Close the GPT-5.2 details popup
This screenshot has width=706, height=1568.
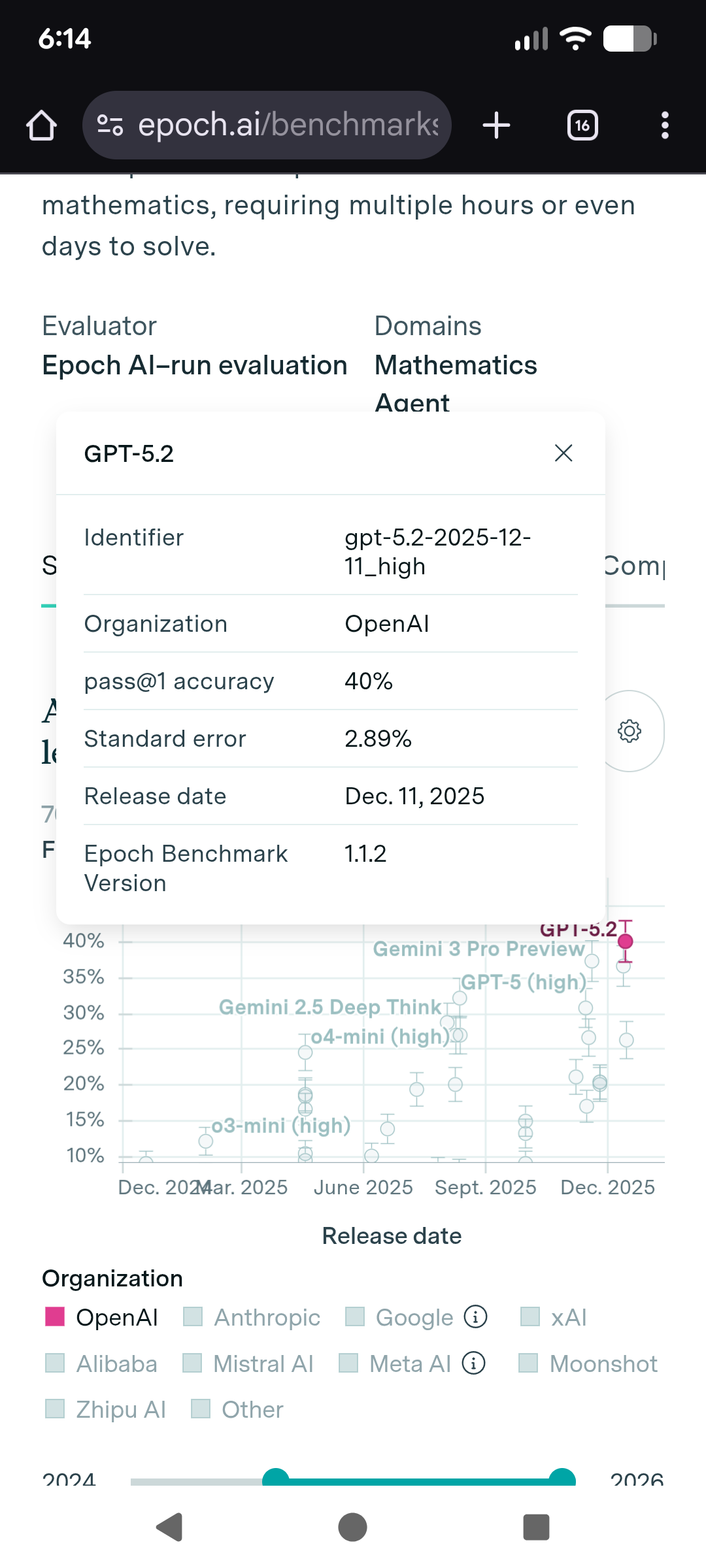click(x=563, y=453)
